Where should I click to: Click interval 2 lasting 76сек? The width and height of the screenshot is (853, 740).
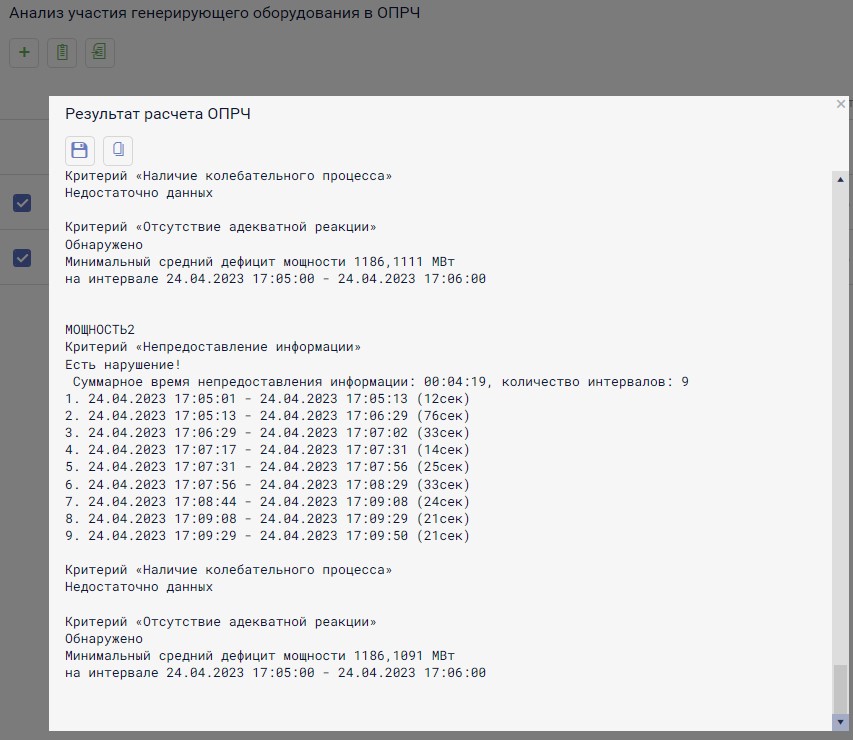268,416
